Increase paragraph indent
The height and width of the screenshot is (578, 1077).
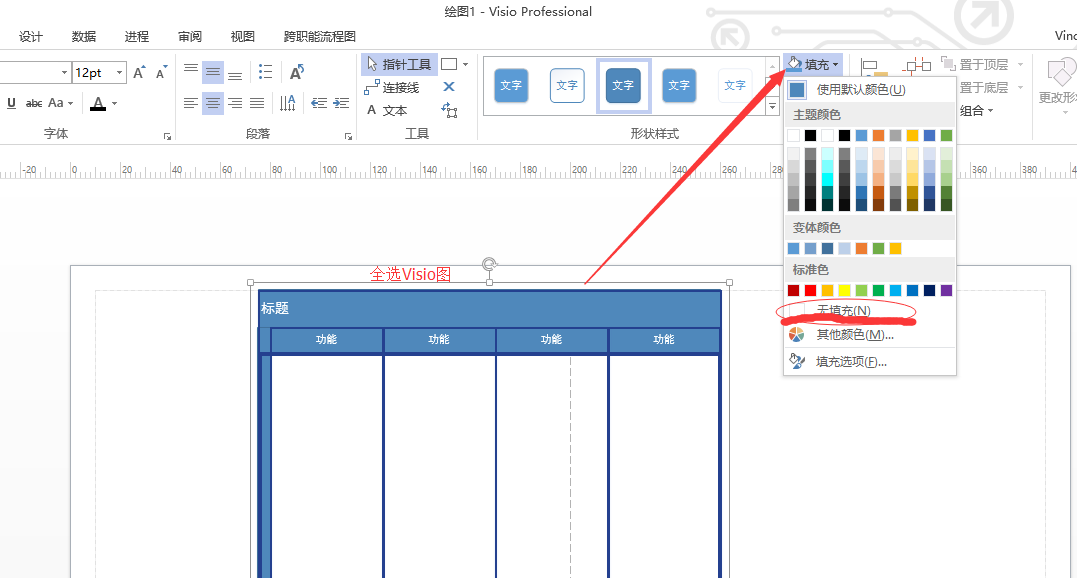tap(341, 103)
